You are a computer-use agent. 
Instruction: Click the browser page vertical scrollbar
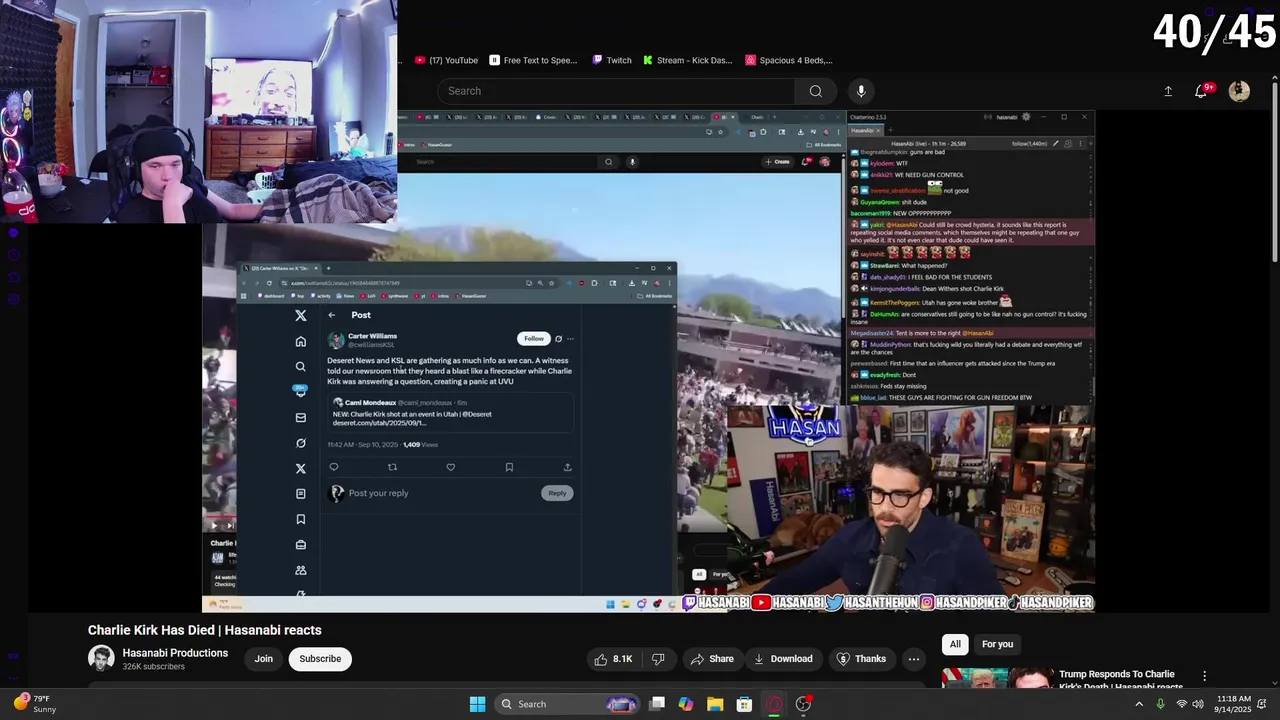1274,170
